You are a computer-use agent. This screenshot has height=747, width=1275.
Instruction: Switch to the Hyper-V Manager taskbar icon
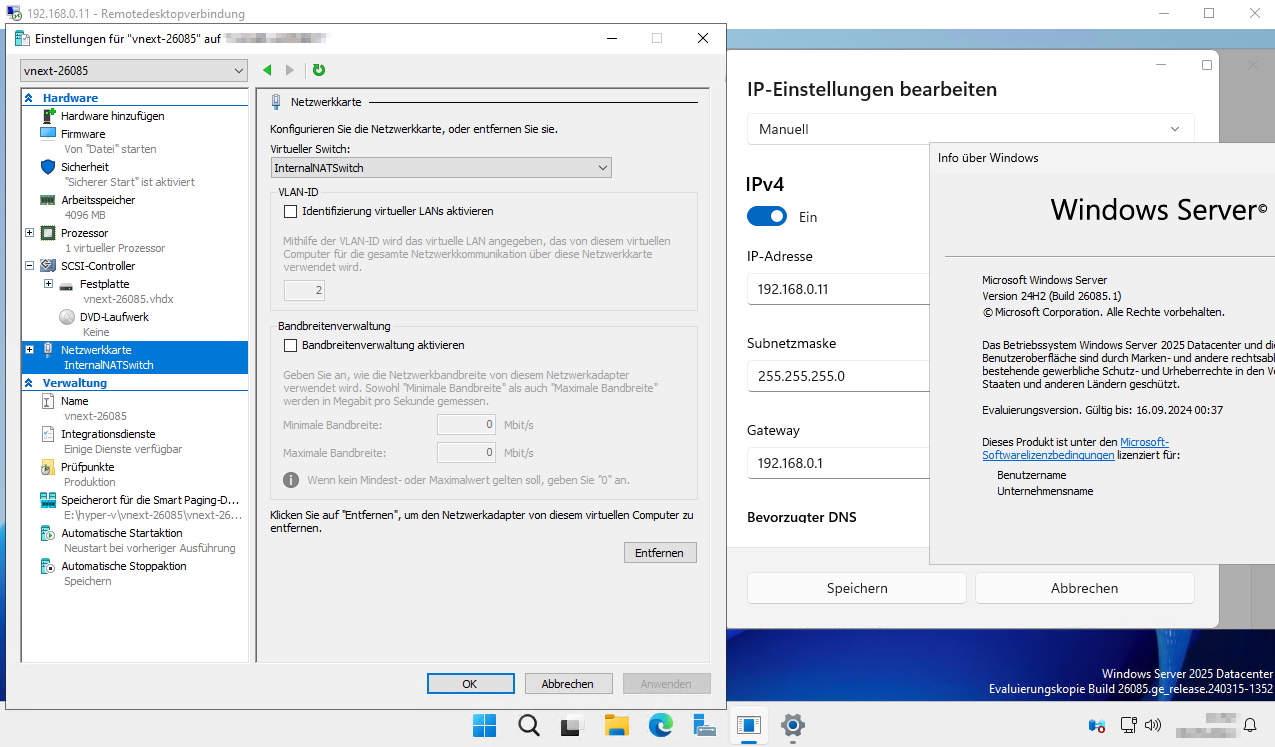click(x=748, y=725)
